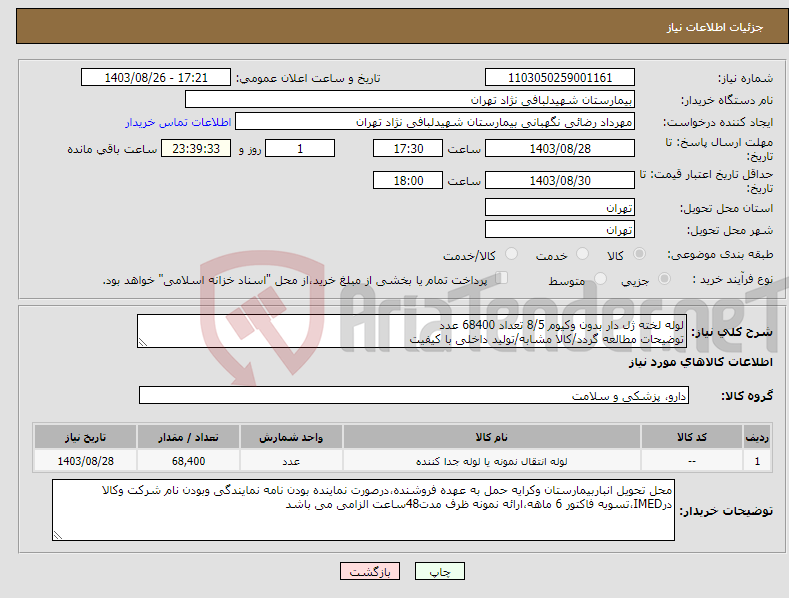Click the بازگشت (back) button
This screenshot has height=598, width=789.
370,571
